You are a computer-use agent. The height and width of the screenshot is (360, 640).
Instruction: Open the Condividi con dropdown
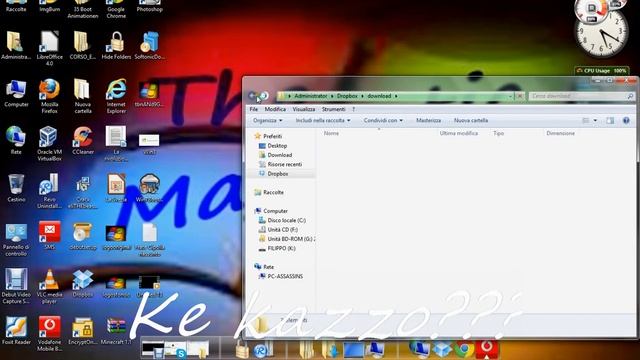pos(383,120)
